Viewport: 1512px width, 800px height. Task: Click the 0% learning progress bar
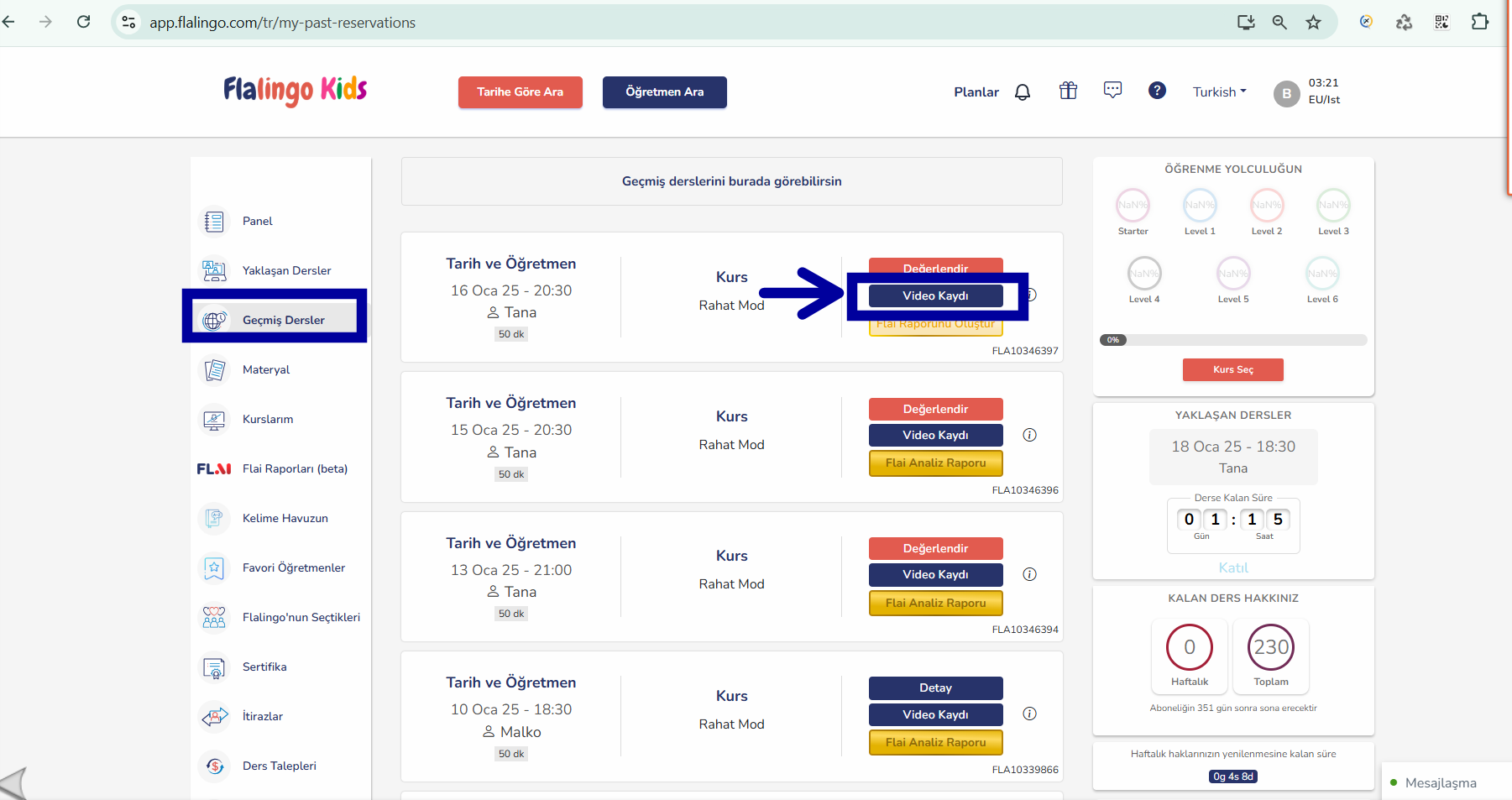coord(1233,340)
